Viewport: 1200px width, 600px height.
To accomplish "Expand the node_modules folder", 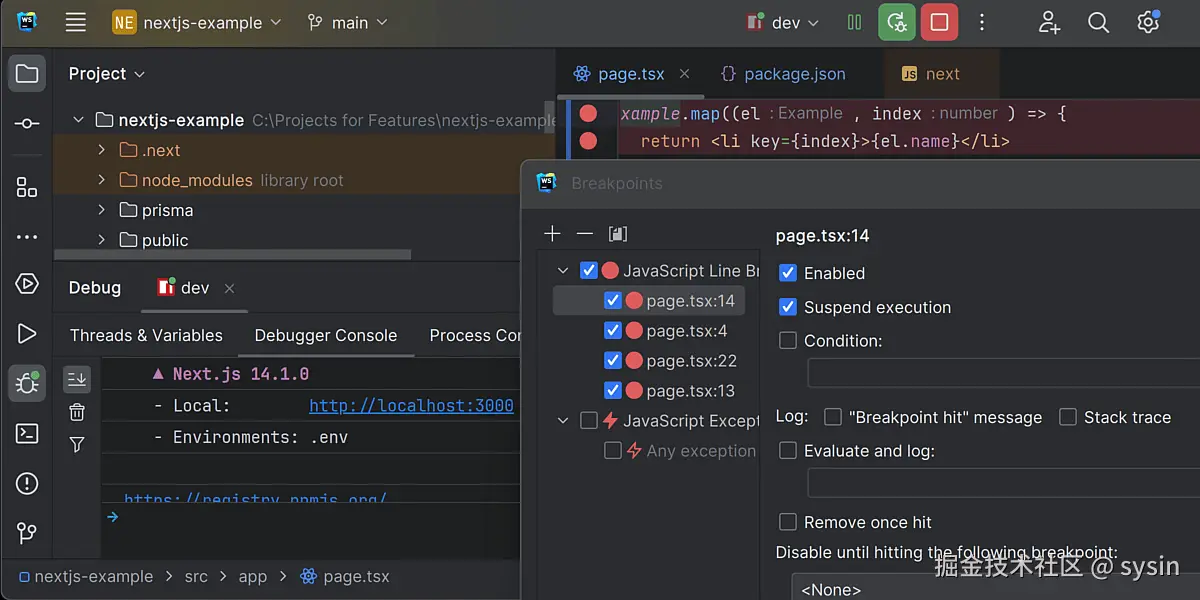I will coord(99,180).
